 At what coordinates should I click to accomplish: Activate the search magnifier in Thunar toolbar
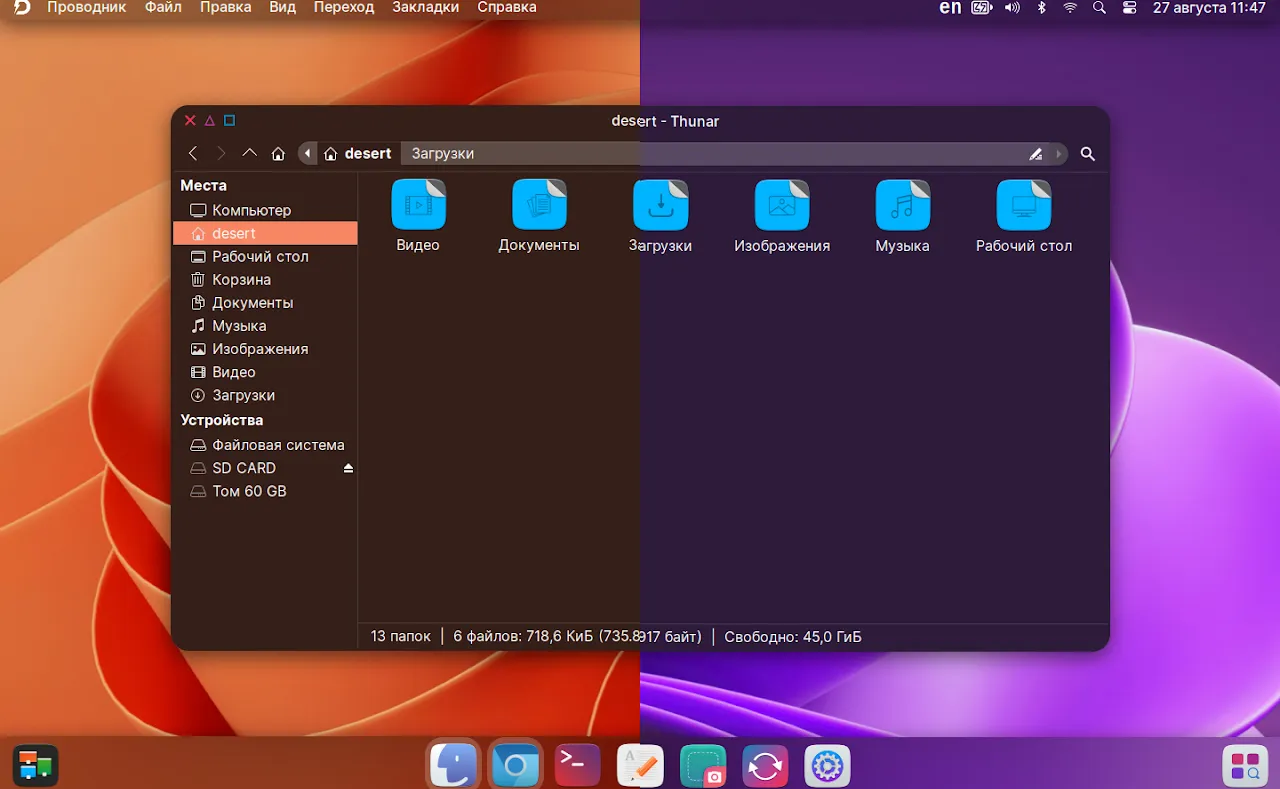[1088, 154]
